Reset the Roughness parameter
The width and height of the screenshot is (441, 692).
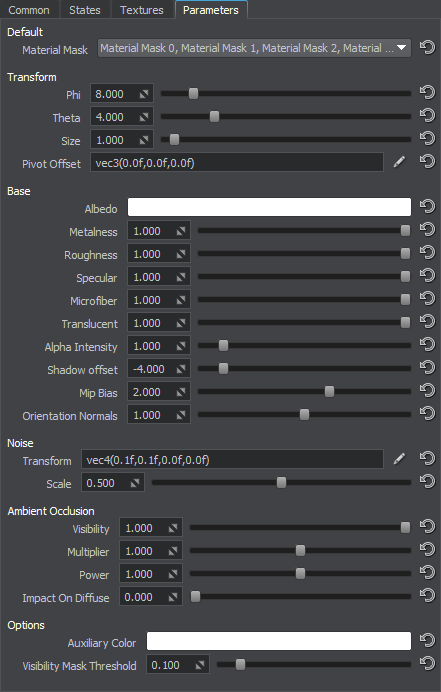pos(427,253)
